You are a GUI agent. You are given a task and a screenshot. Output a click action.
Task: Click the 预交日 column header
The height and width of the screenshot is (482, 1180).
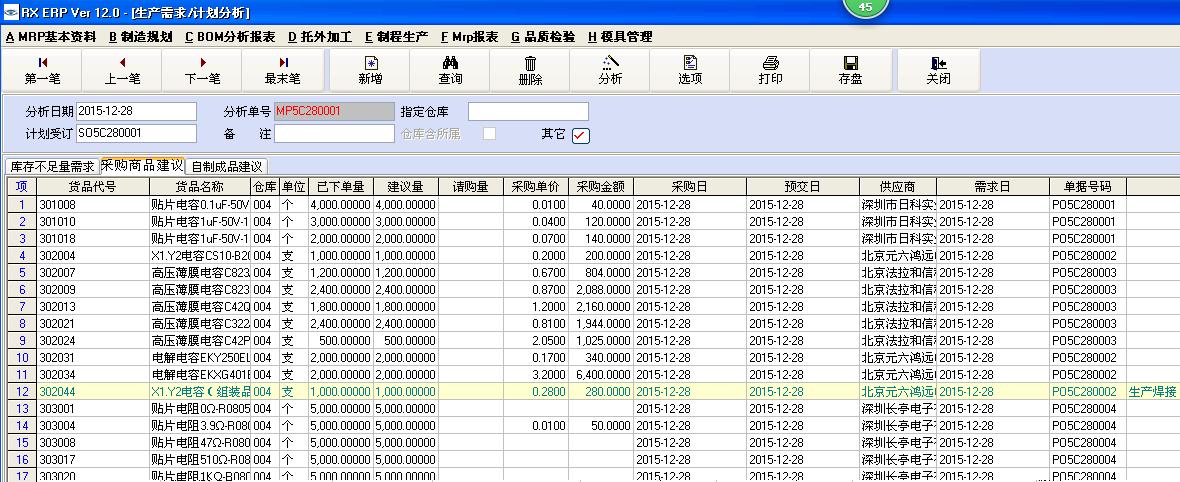(803, 186)
